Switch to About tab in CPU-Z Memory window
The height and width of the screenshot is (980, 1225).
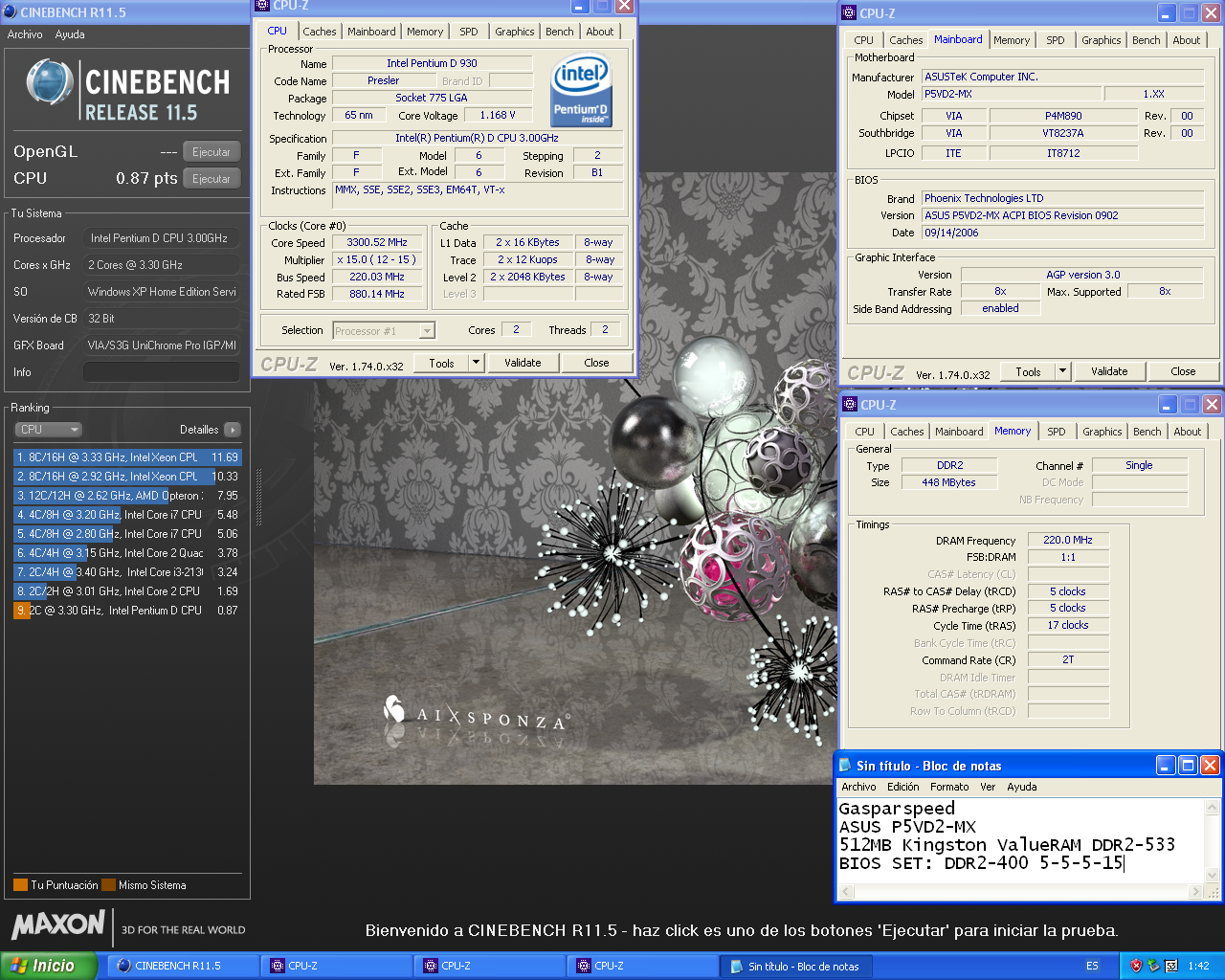[x=1187, y=432]
